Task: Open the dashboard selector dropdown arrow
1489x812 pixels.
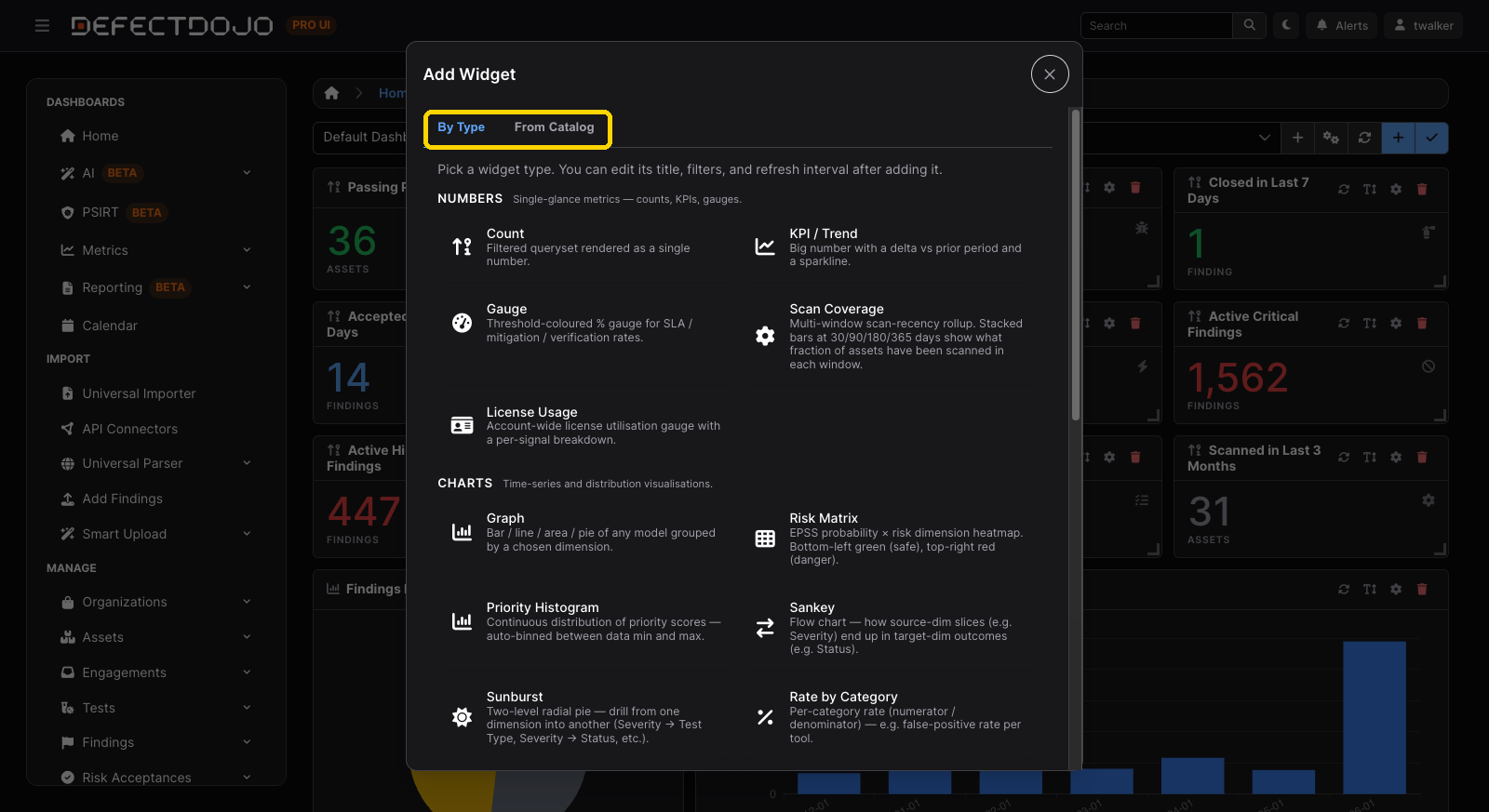Action: pos(1264,138)
